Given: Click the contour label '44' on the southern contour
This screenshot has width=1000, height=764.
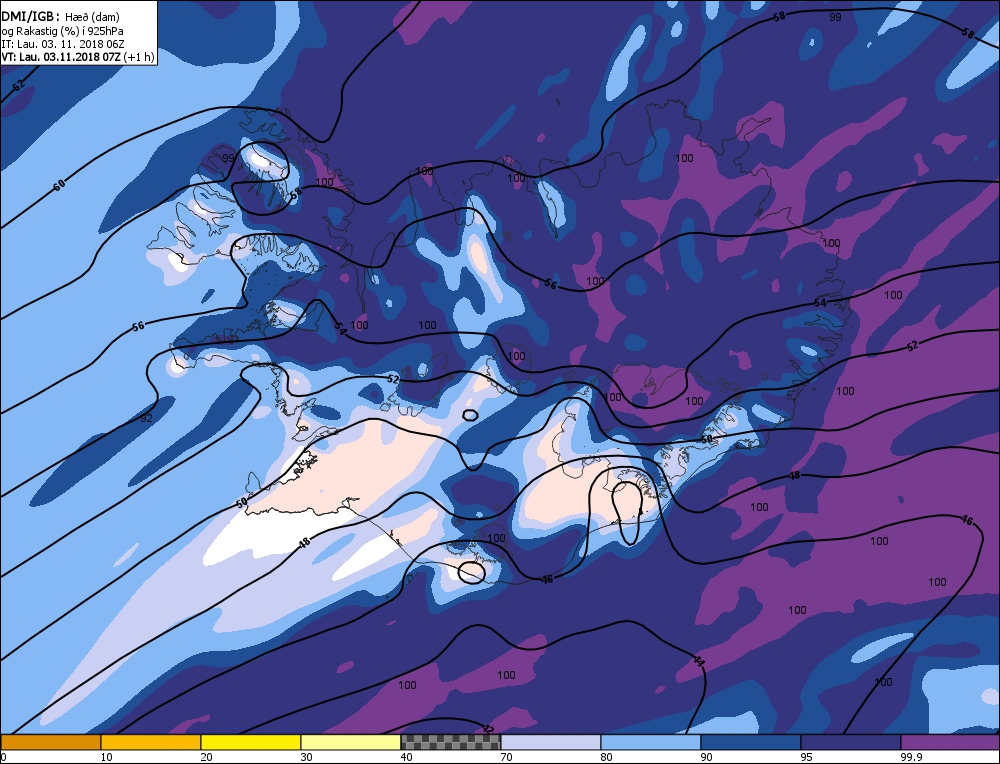Looking at the screenshot, I should pos(699,663).
